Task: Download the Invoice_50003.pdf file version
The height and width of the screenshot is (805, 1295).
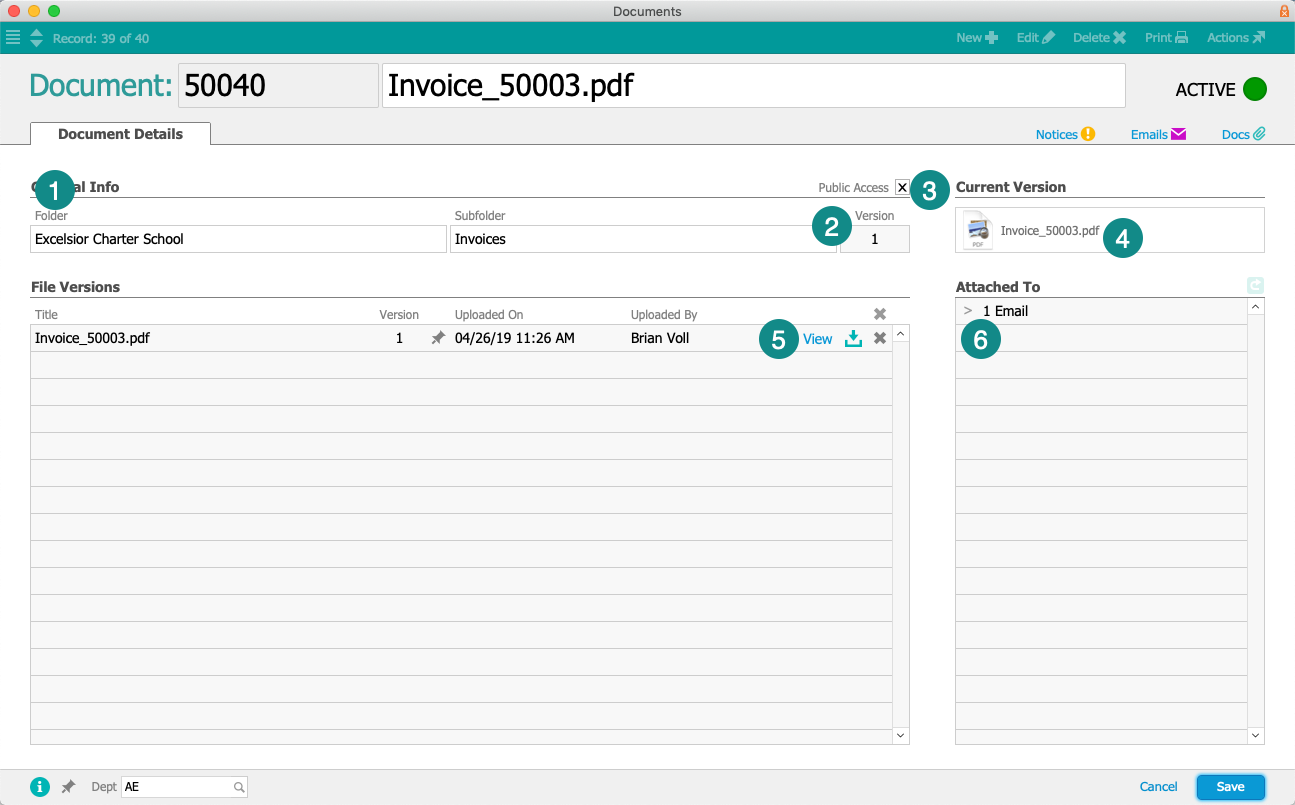Action: pyautogui.click(x=853, y=338)
